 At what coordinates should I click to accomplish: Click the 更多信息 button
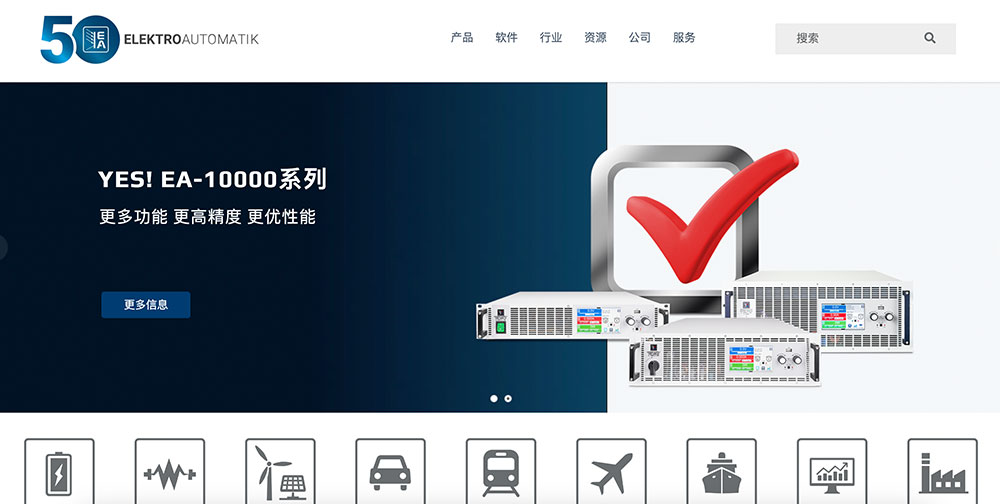[146, 305]
